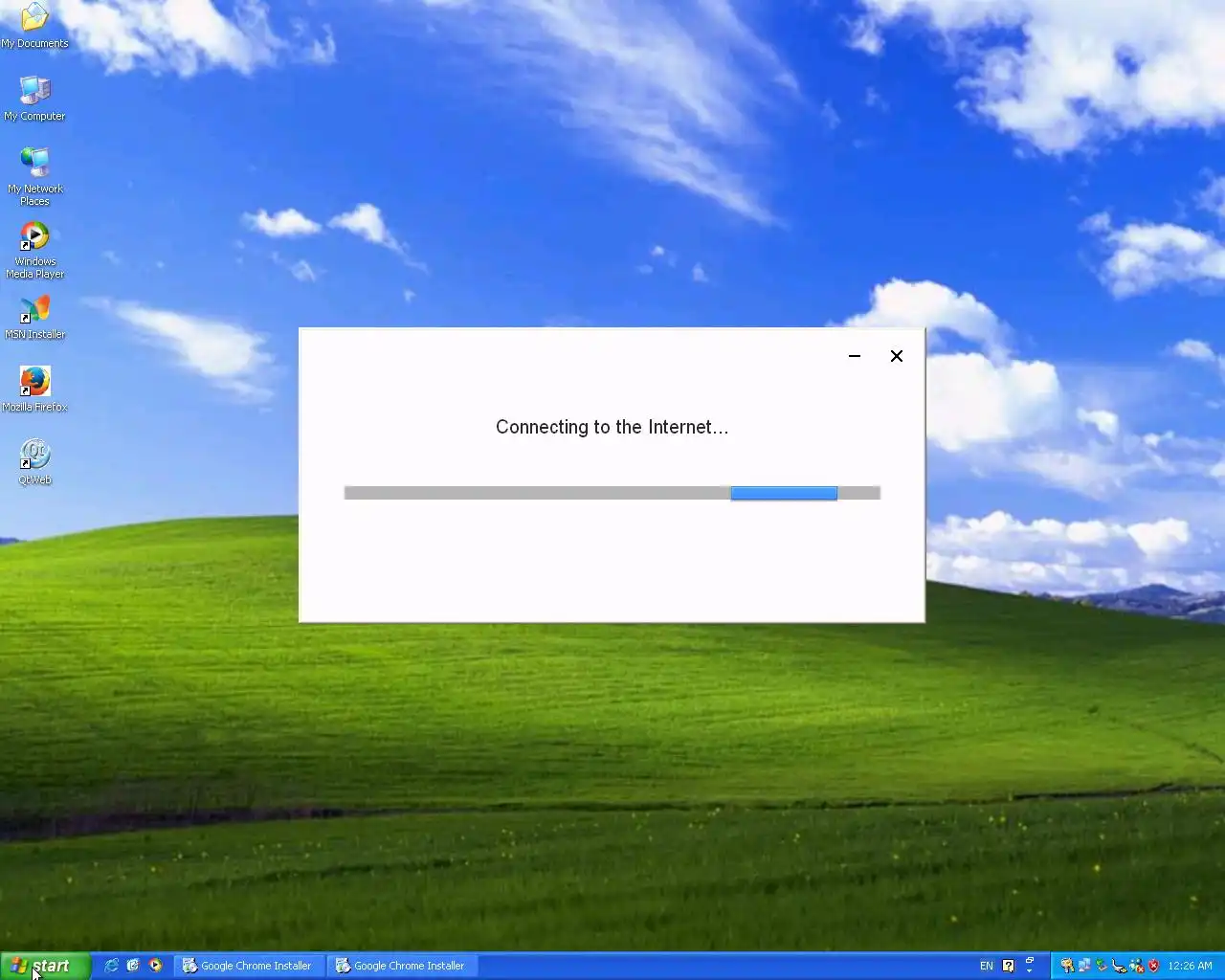
Task: Select the My Computer desktop icon
Action: 34,99
